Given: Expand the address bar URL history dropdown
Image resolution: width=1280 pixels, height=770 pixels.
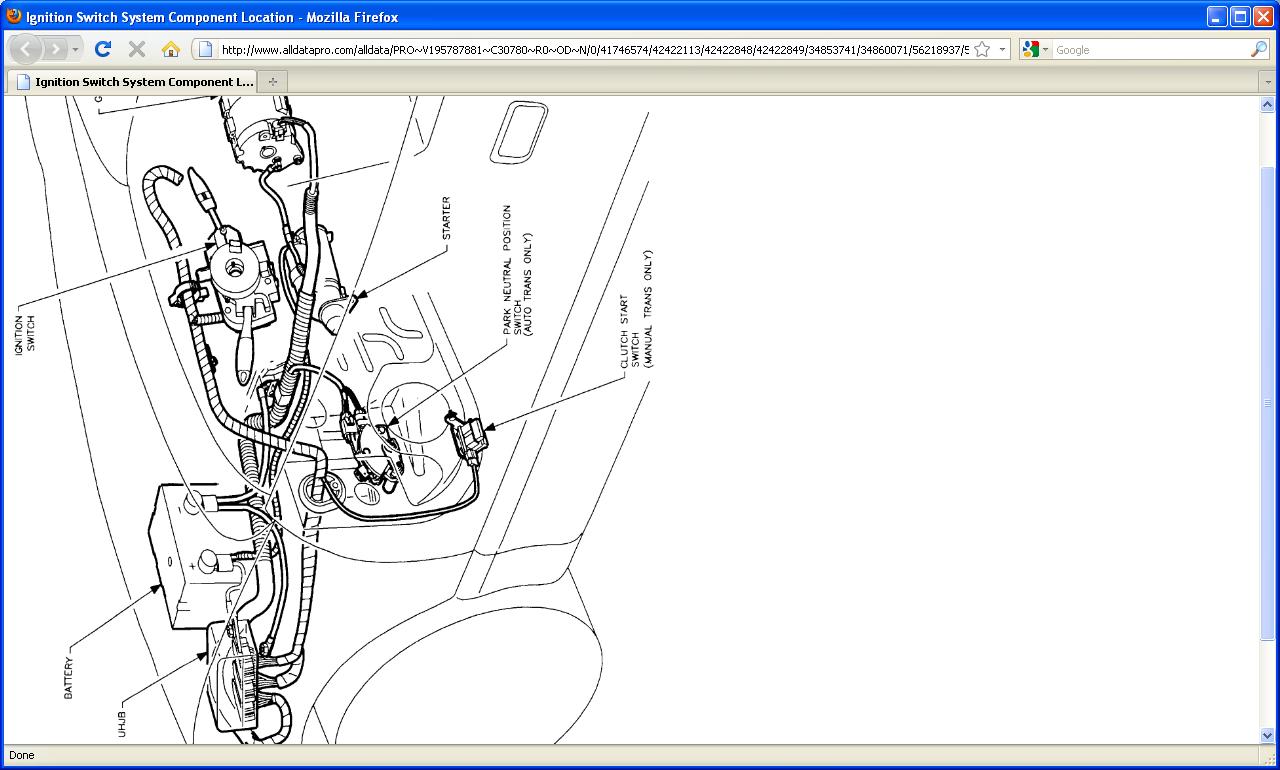Looking at the screenshot, I should 1001,49.
